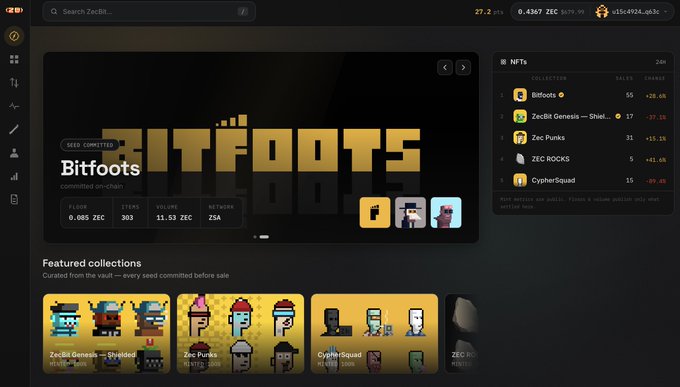The width and height of the screenshot is (680, 387).
Task: Open ZEC ROCKS row name in ranking
Action: point(550,159)
